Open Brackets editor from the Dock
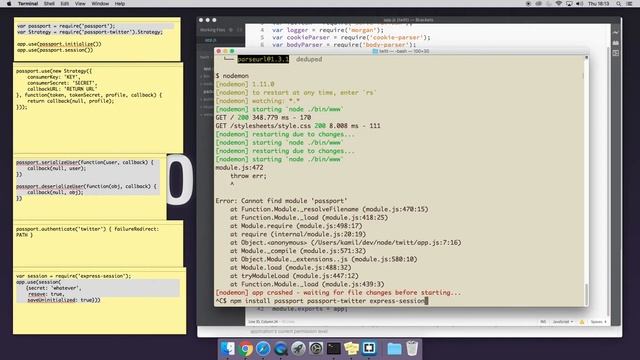Viewport: 640px width, 360px height. (369, 349)
